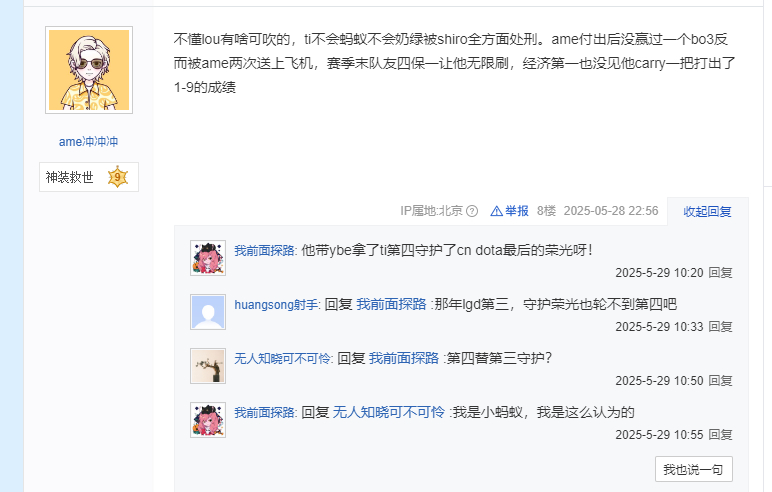Click the IP属地 help question mark icon
The height and width of the screenshot is (492, 772).
click(x=472, y=211)
